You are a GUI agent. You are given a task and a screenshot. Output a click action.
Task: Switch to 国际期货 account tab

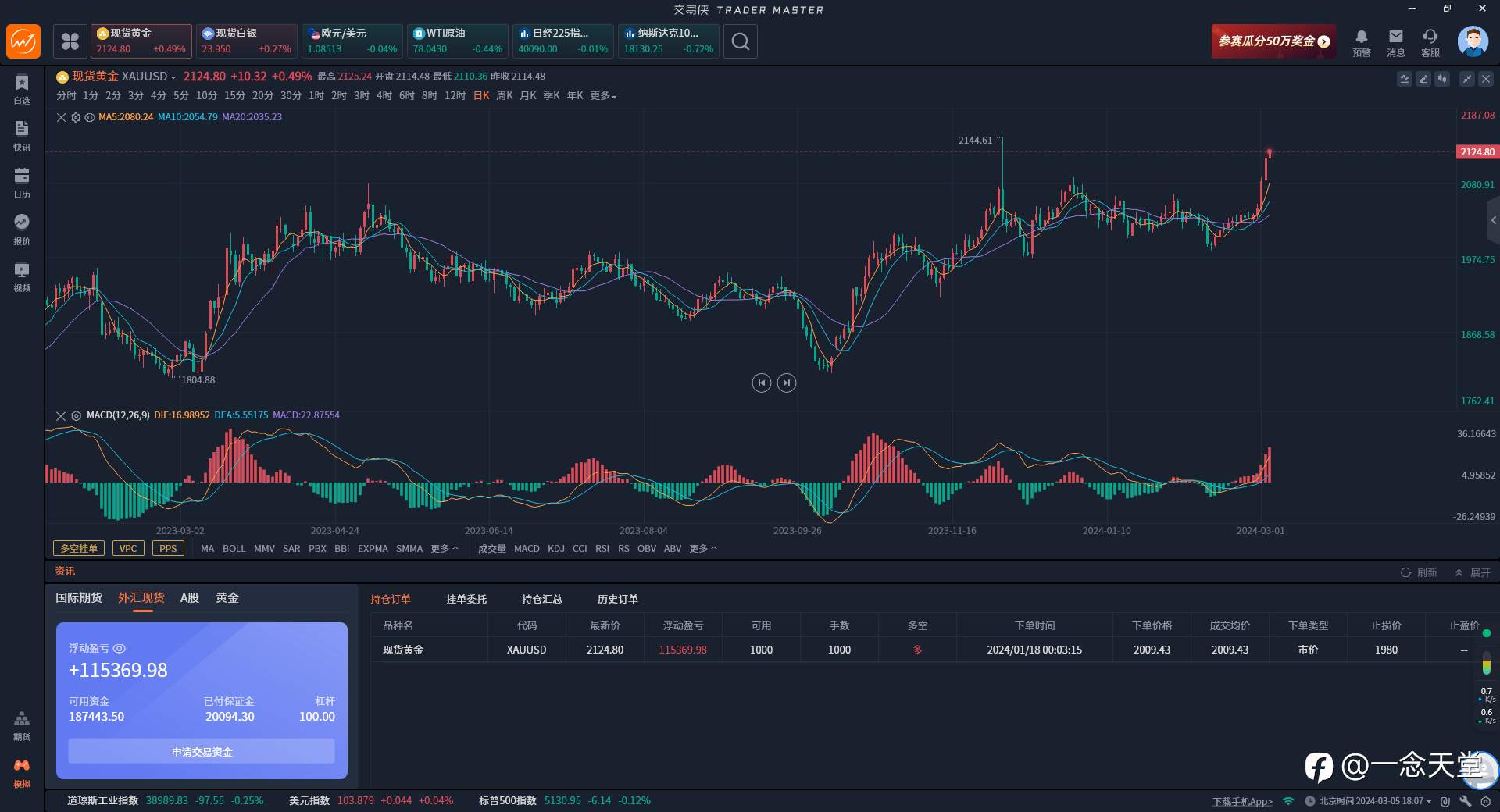[79, 598]
